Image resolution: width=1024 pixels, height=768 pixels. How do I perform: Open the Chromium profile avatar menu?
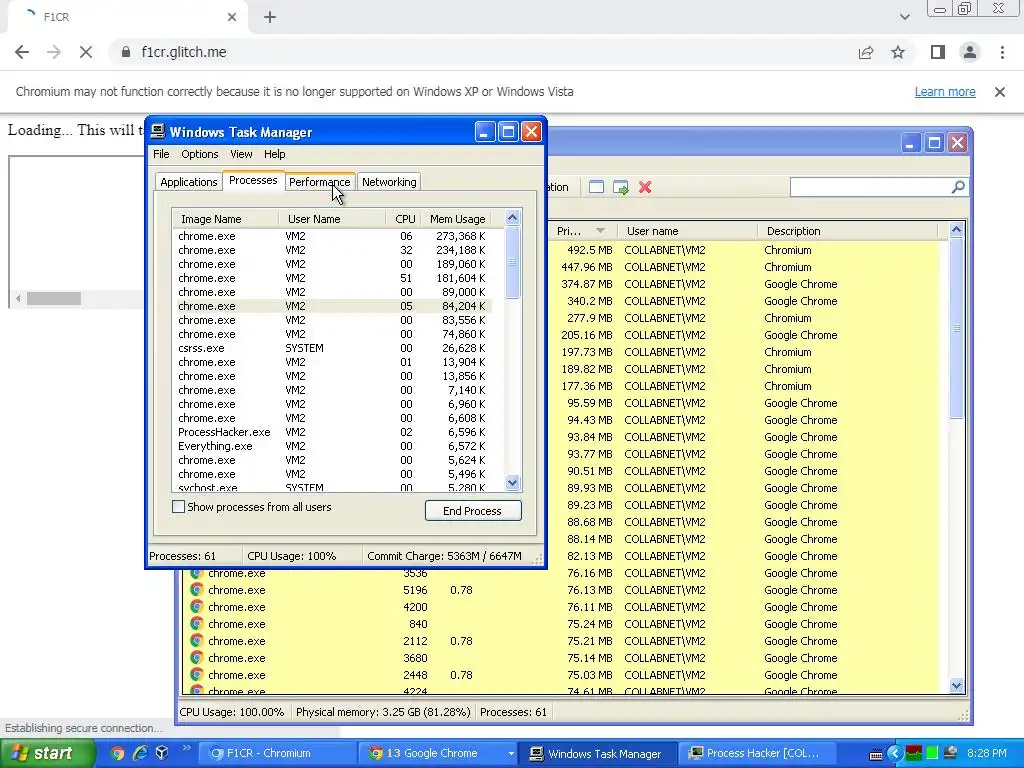[970, 52]
